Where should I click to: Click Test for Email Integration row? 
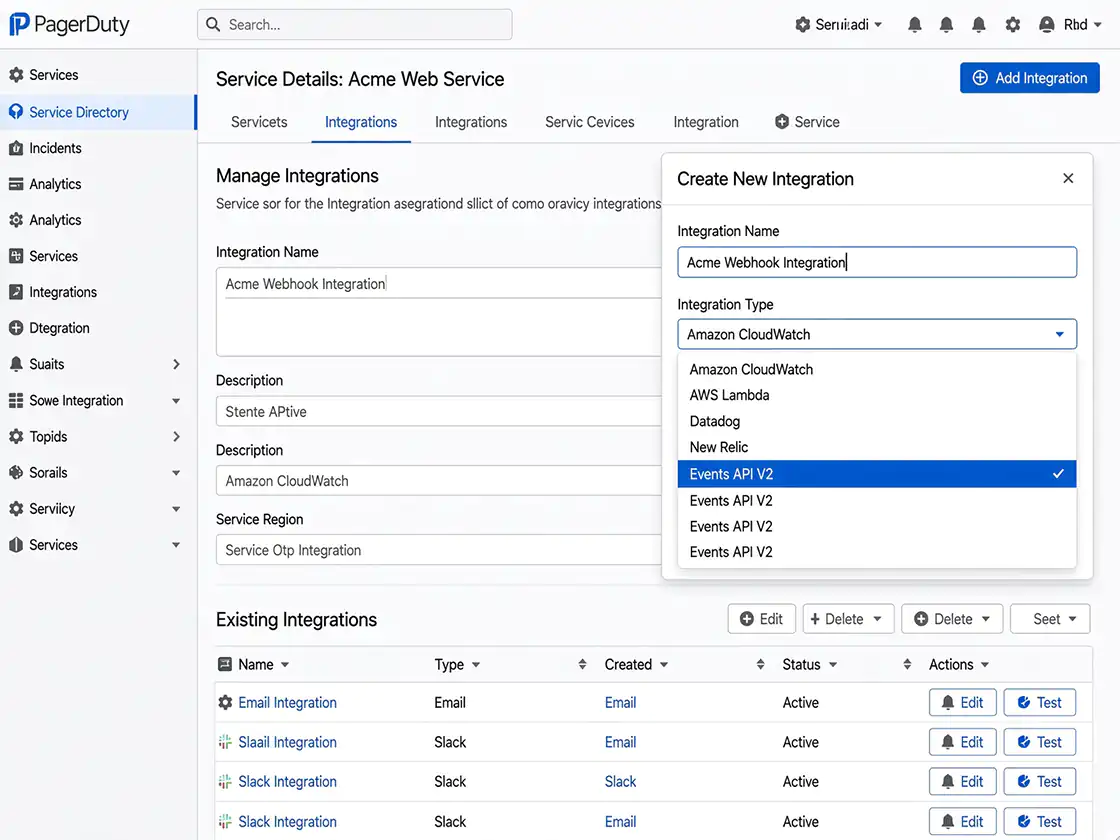[x=1039, y=702]
